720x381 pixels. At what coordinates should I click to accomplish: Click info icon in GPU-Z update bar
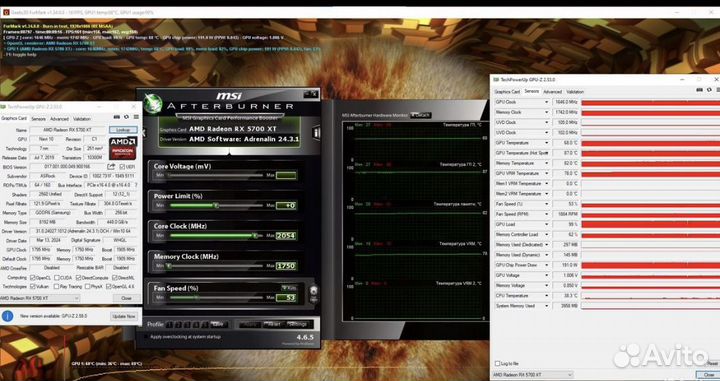(x=7, y=316)
